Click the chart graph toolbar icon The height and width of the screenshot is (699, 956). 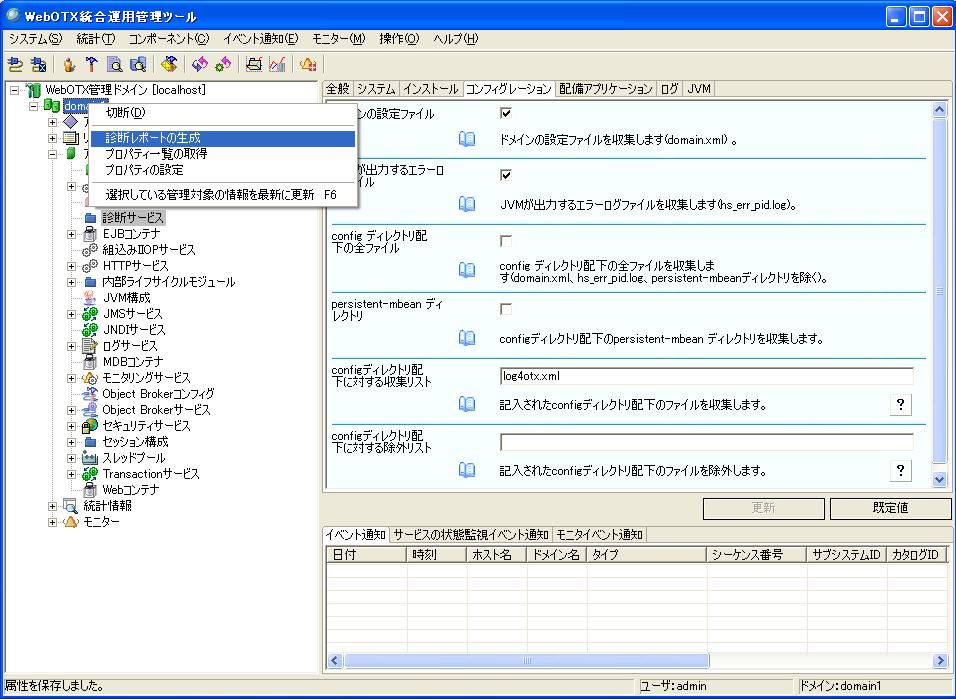click(277, 65)
